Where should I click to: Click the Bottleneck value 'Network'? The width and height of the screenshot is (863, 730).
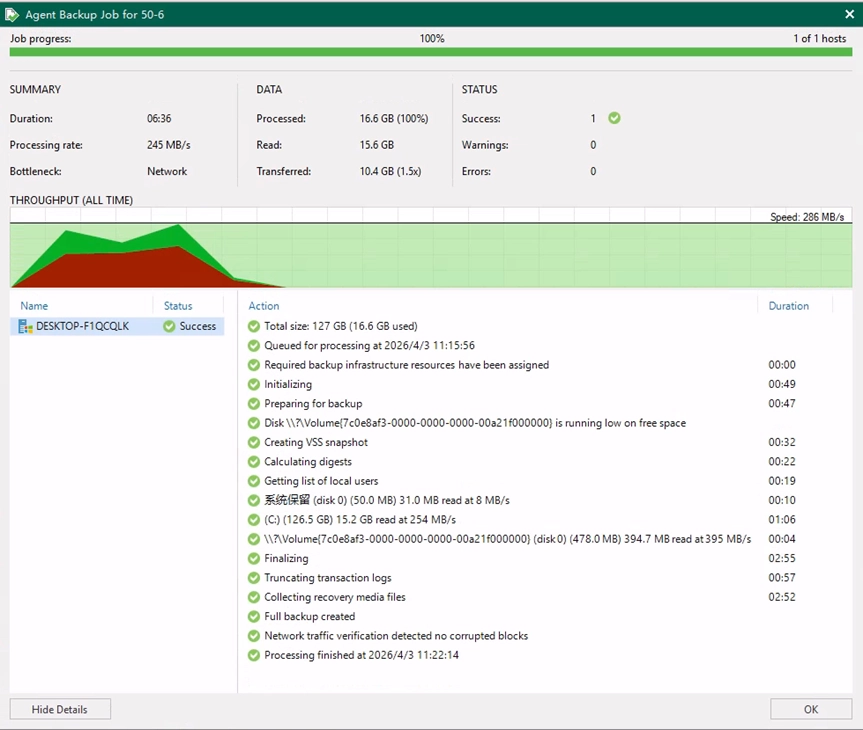(x=167, y=171)
